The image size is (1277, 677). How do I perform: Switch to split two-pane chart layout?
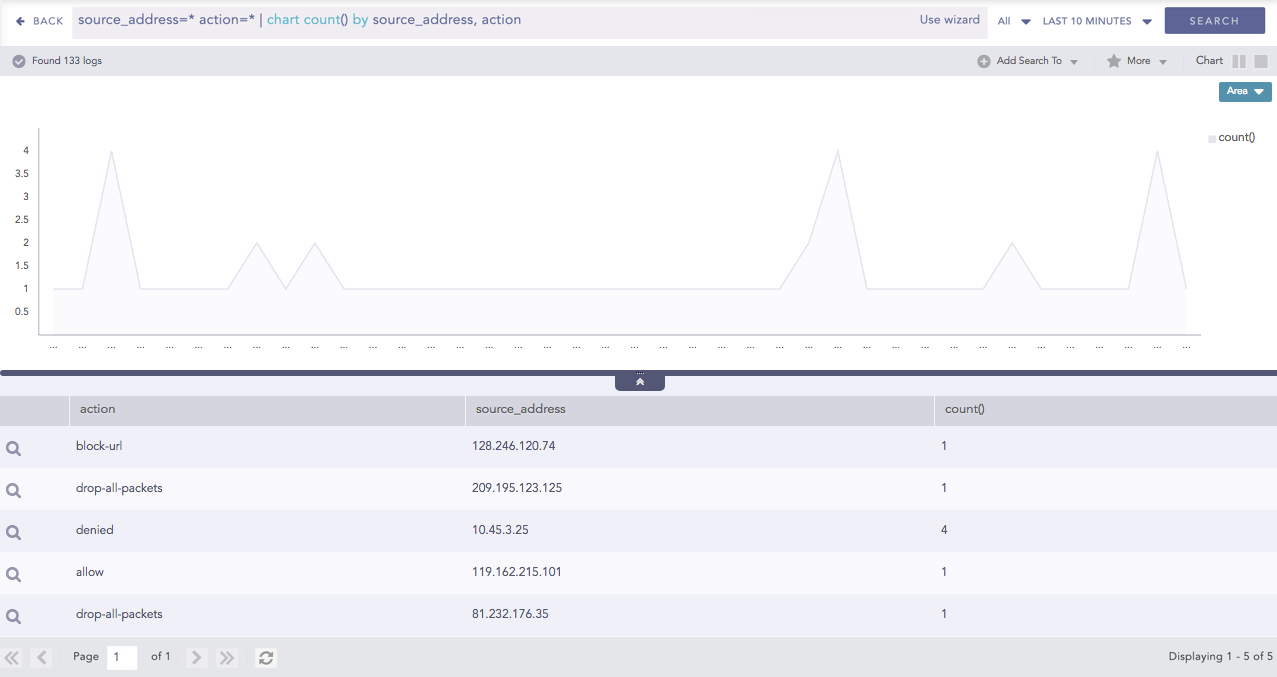coord(1239,61)
